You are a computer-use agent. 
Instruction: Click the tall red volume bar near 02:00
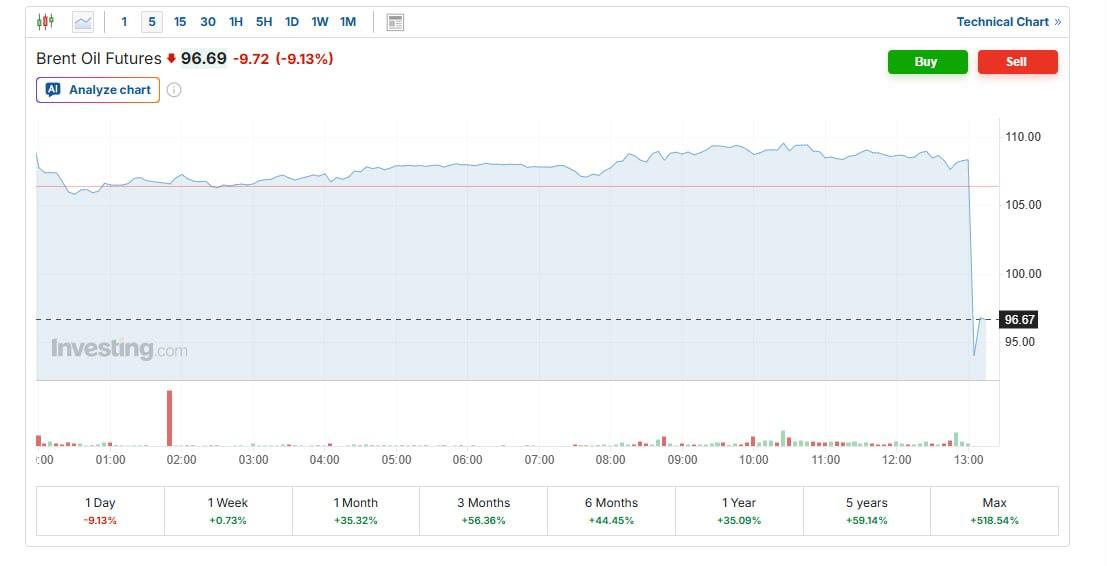[169, 418]
